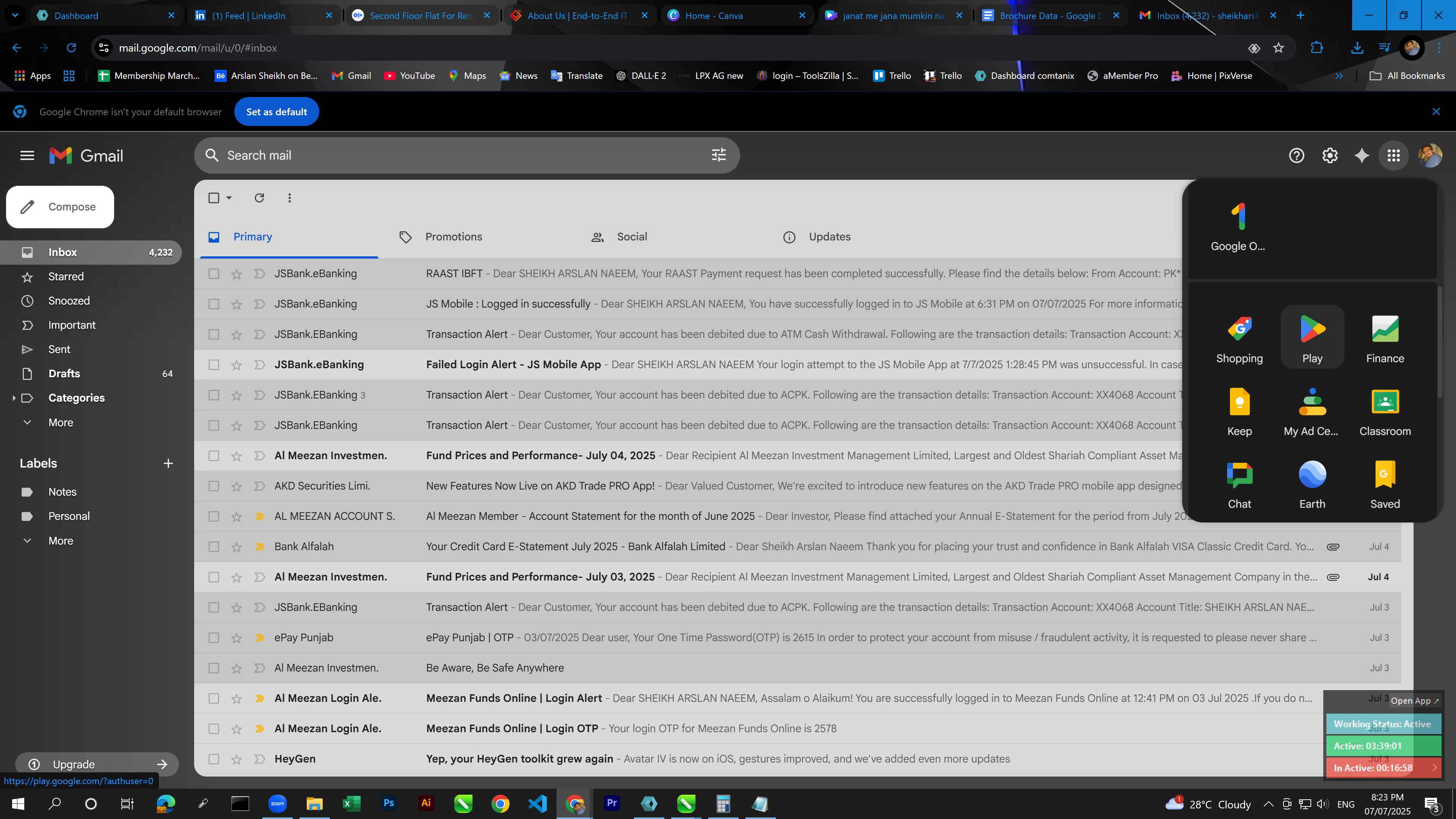Screen dimensions: 1456x819
Task: Dismiss the default browser notification bar
Action: (x=1436, y=112)
